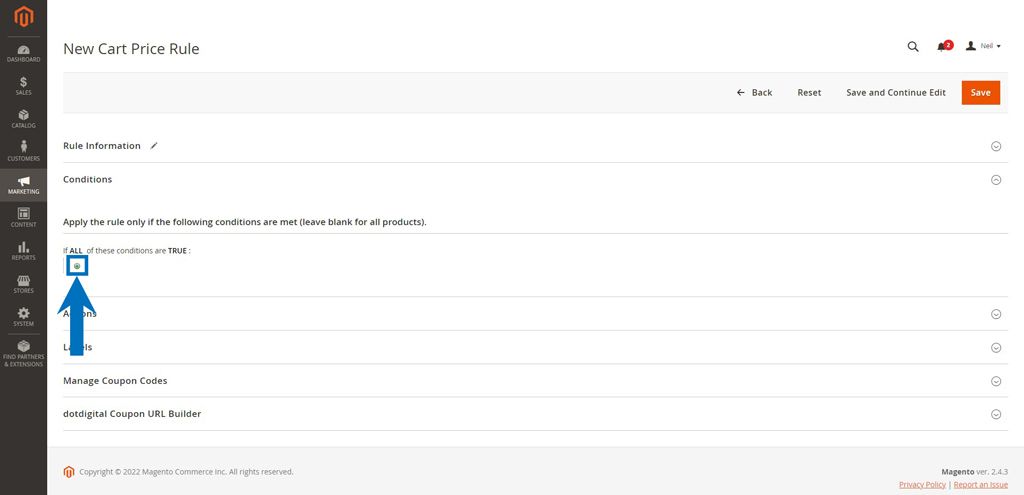Open Find Partners & Extensions
This screenshot has width=1024, height=495.
pyautogui.click(x=24, y=354)
